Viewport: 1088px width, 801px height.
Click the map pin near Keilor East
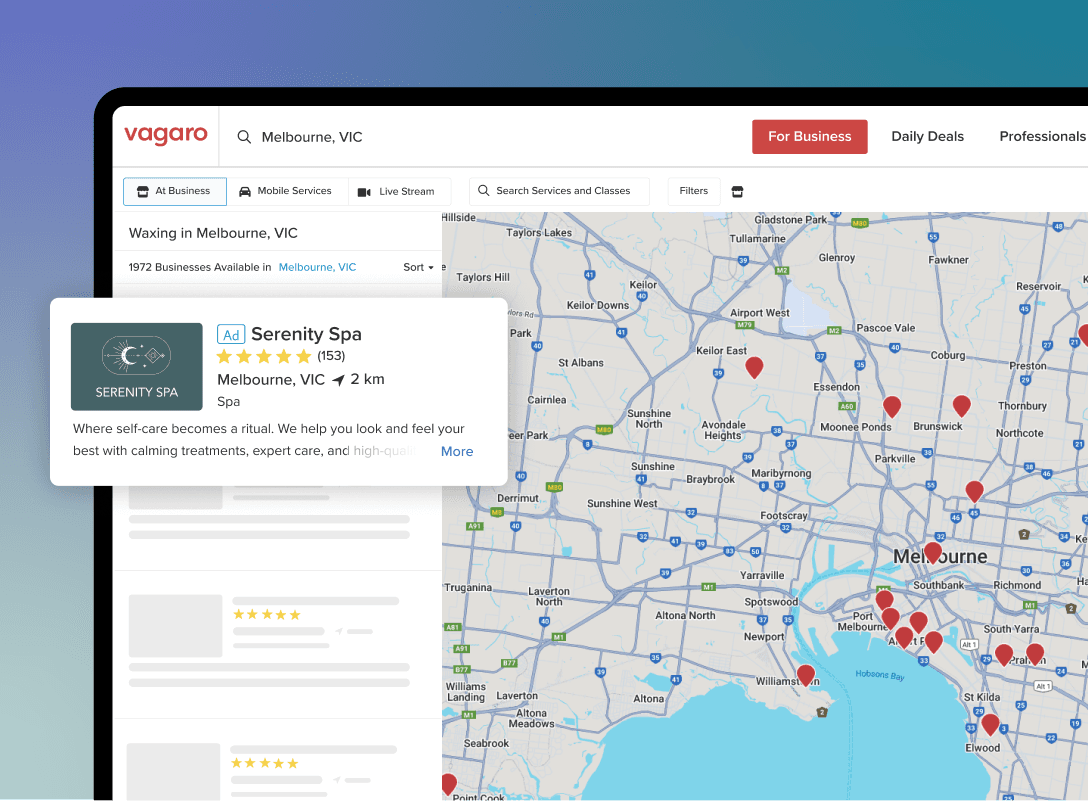[755, 367]
